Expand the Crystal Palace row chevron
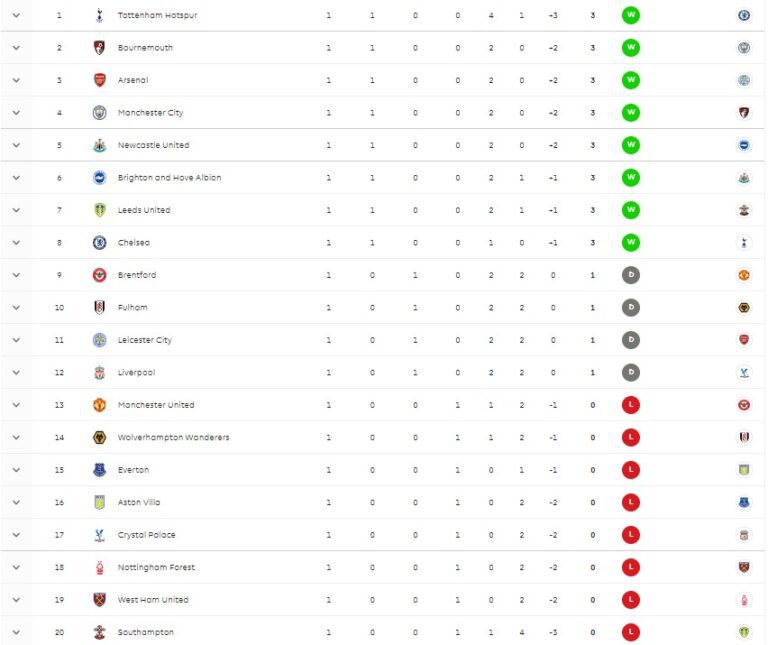This screenshot has width=768, height=645. 16,535
